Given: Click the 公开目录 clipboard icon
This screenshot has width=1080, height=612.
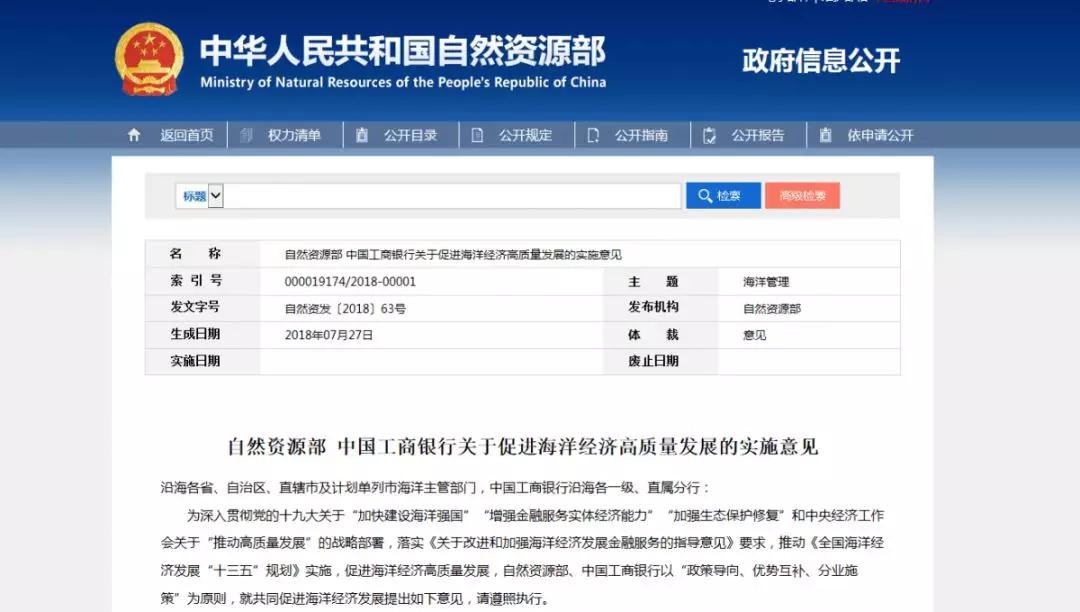Looking at the screenshot, I should 362,135.
